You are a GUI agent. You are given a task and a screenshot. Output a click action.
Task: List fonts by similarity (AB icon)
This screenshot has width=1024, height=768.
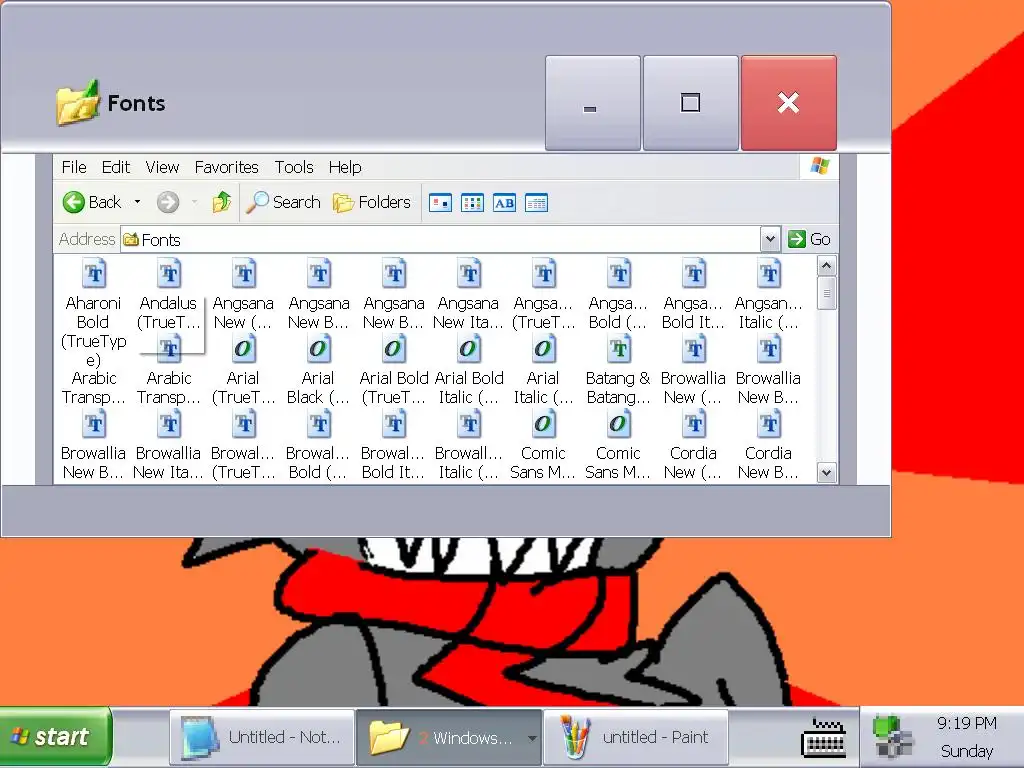(504, 203)
